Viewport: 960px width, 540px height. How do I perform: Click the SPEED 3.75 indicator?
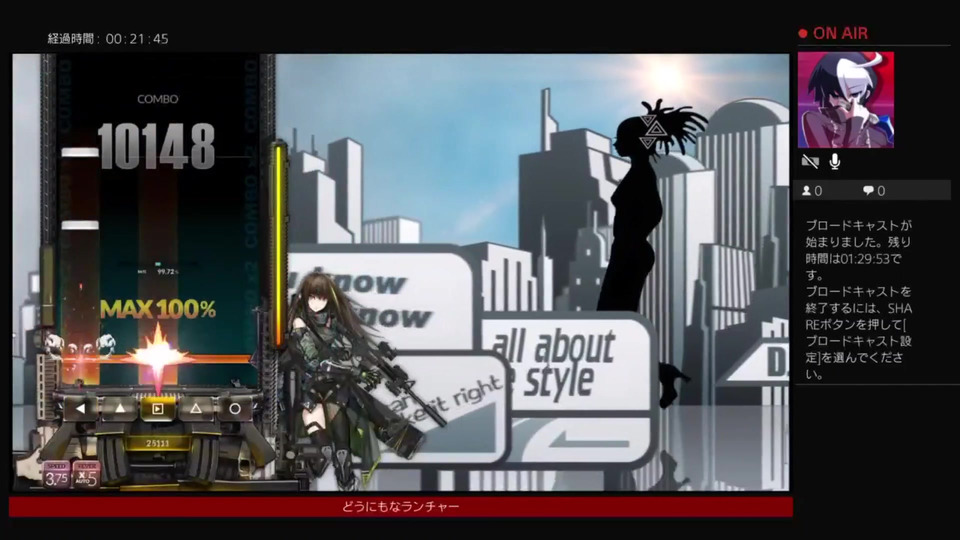(x=56, y=474)
